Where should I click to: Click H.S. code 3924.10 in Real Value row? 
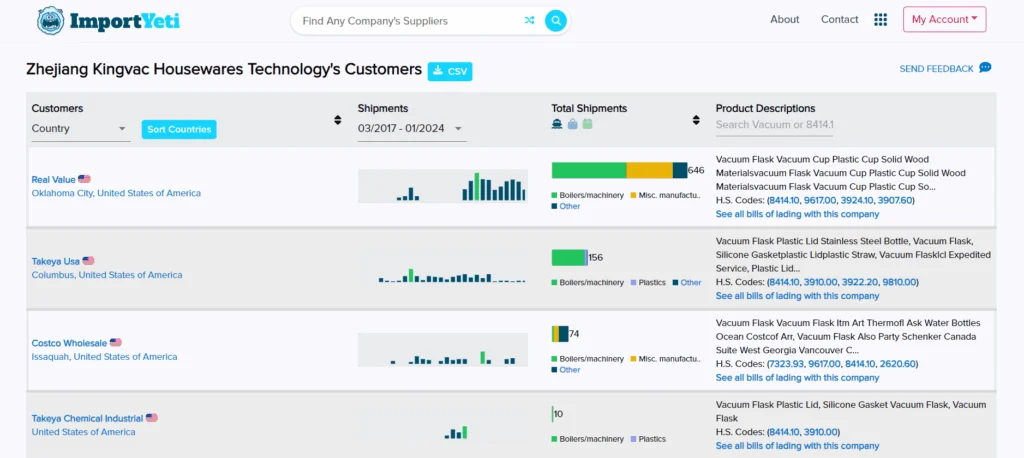[858, 200]
